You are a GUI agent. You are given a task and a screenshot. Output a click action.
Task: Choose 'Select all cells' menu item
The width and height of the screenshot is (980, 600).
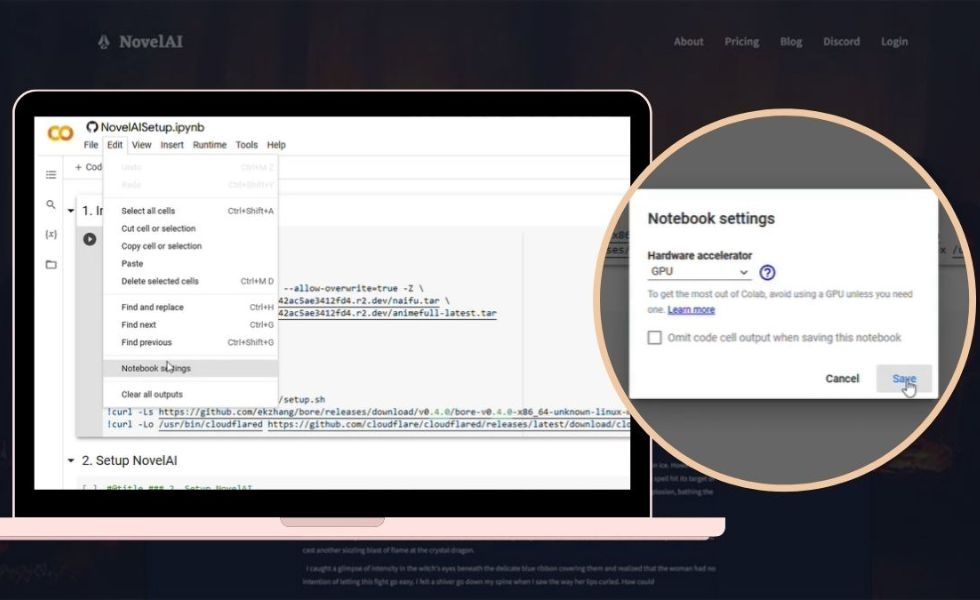point(191,211)
